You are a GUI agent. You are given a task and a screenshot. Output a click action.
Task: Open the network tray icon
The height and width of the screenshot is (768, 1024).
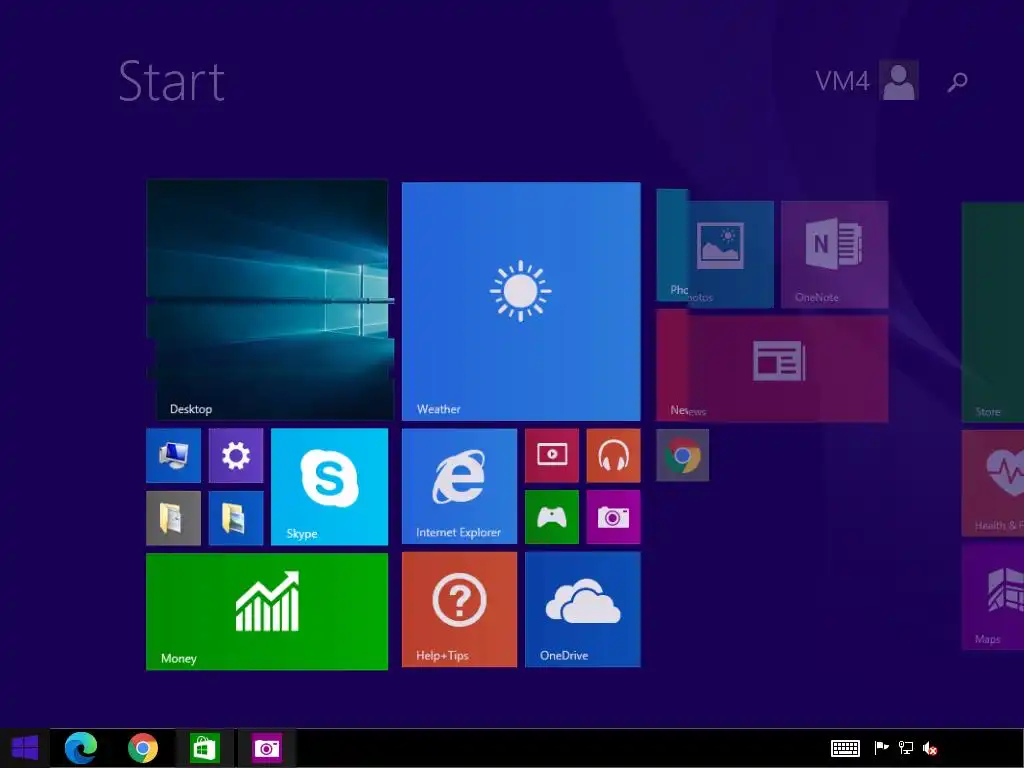(x=906, y=748)
